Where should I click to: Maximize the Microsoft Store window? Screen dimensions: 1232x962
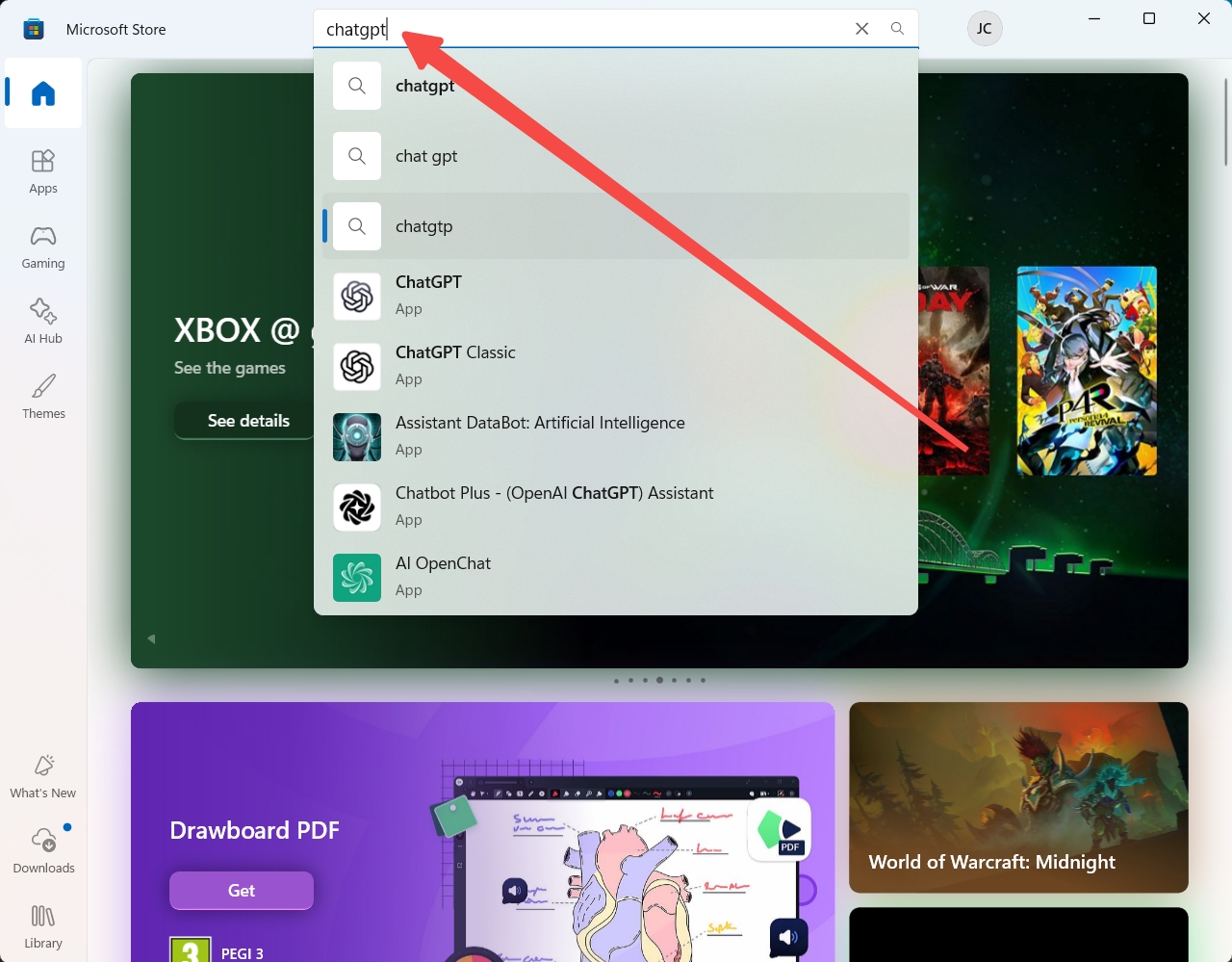(x=1148, y=18)
